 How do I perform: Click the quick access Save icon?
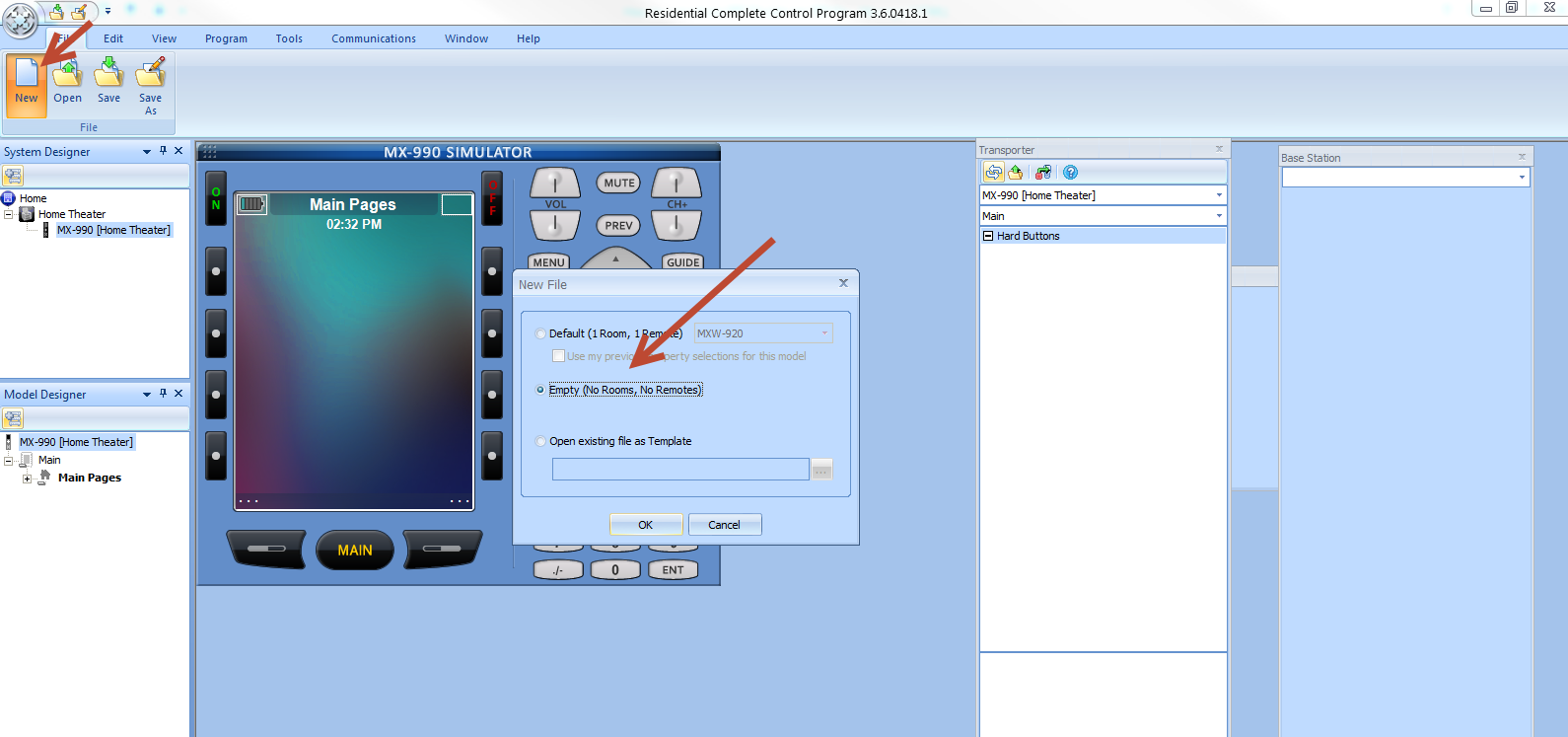pyautogui.click(x=57, y=12)
